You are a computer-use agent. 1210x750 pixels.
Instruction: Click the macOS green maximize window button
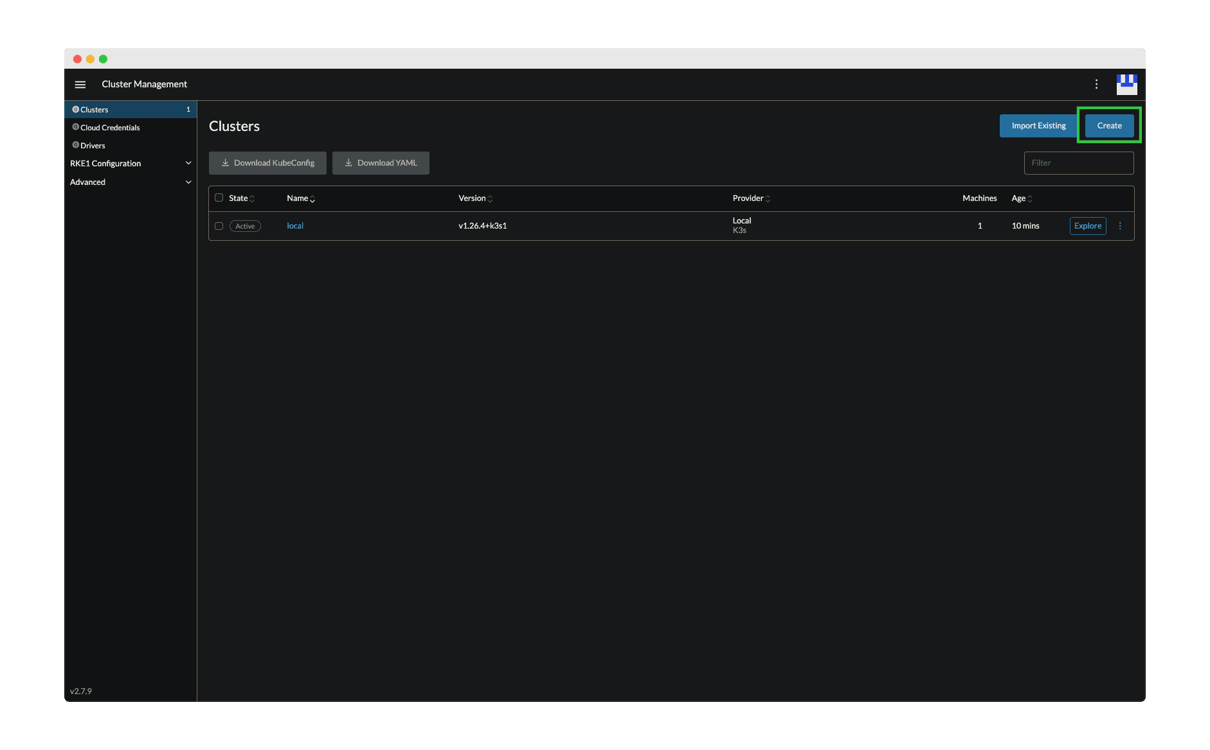click(103, 59)
